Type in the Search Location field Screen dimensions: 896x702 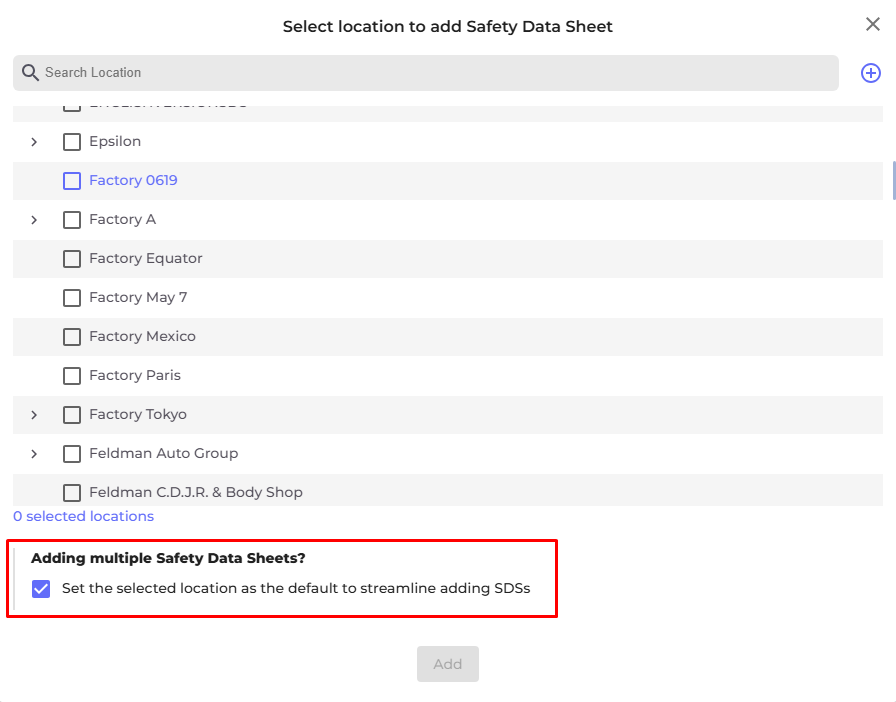430,73
